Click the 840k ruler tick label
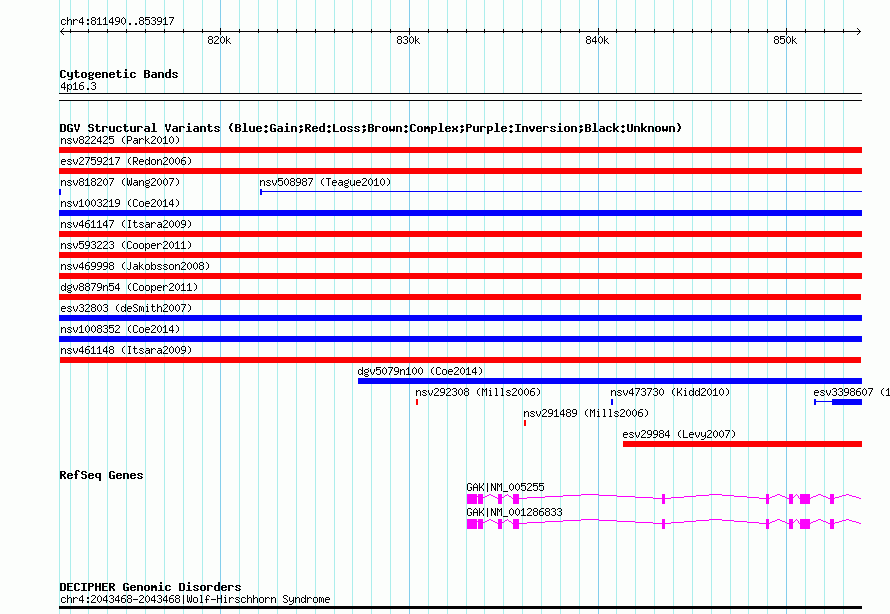The width and height of the screenshot is (890, 614). (597, 40)
